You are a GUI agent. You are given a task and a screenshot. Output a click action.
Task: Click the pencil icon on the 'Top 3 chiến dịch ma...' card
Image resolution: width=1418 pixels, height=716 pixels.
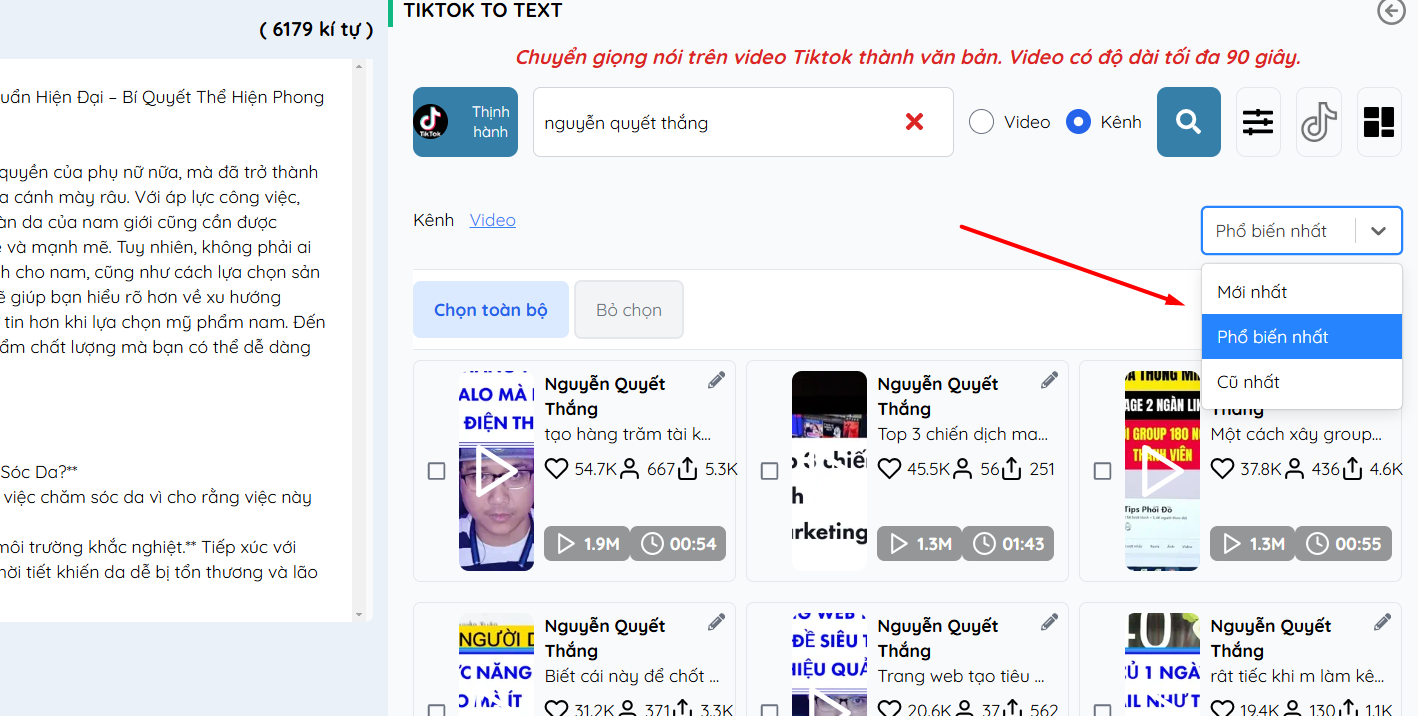1050,380
